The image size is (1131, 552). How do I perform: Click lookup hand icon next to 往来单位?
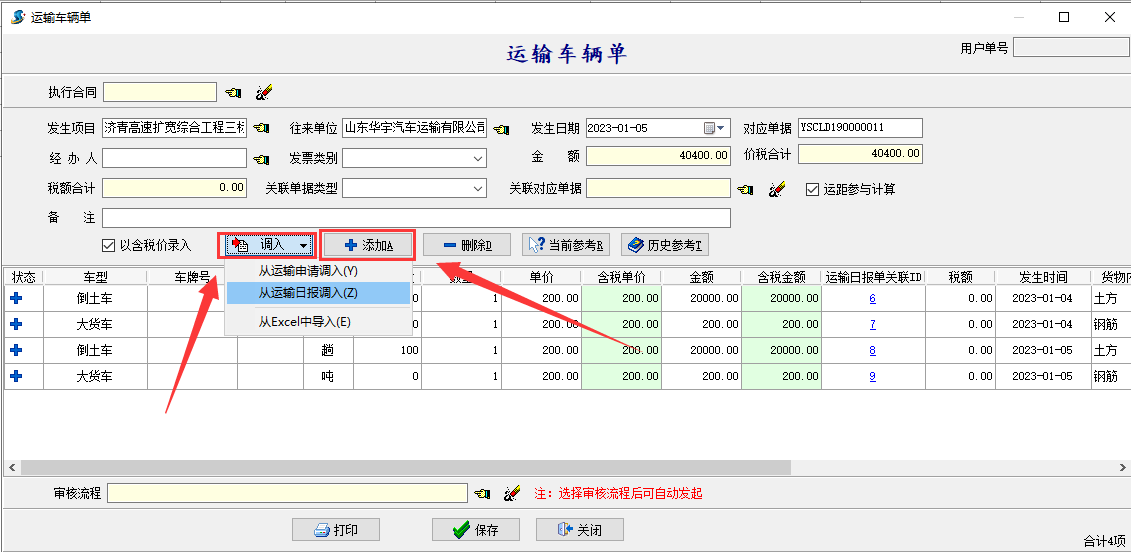tap(501, 128)
